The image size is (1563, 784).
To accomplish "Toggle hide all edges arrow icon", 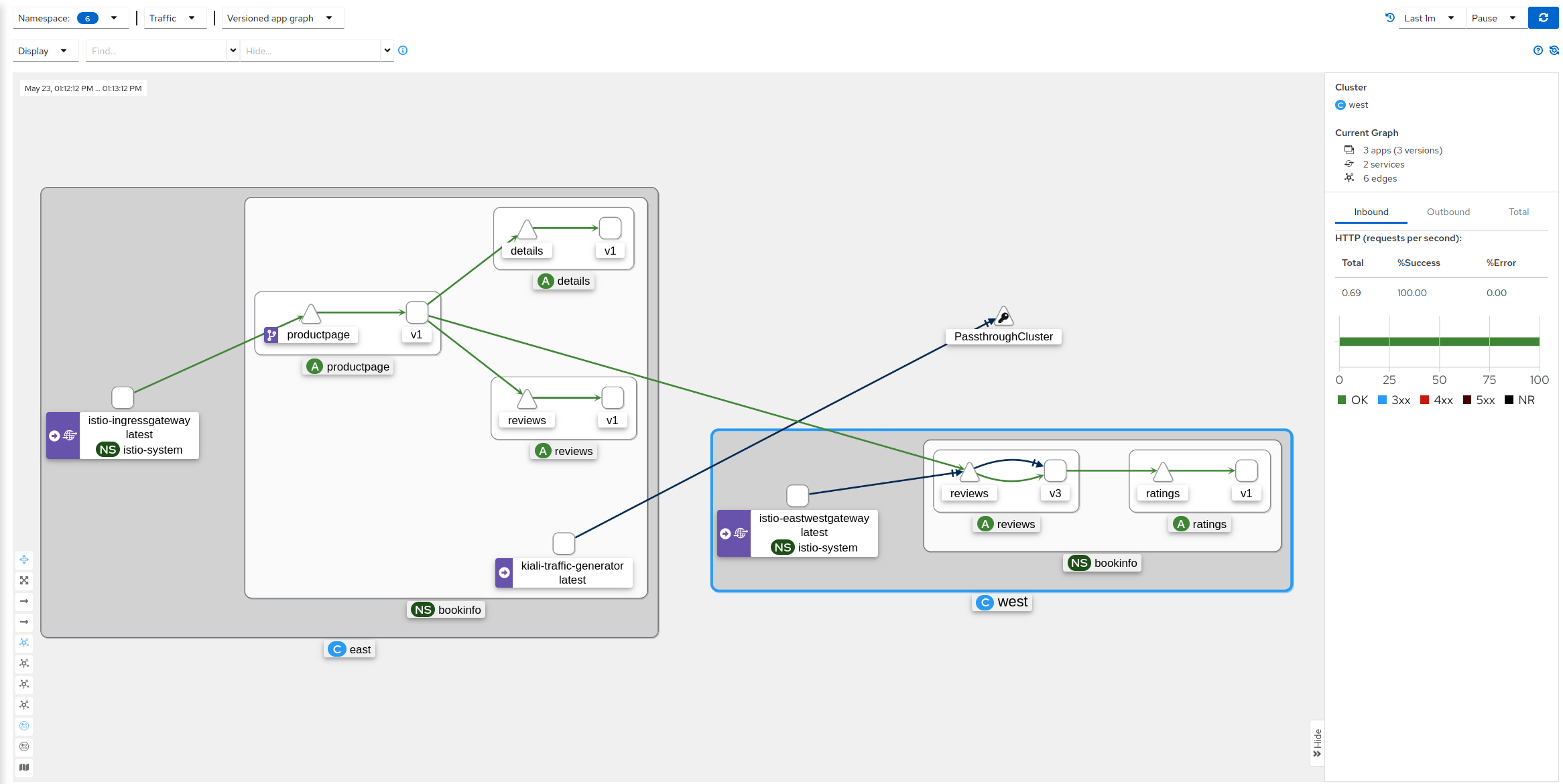I will tap(24, 623).
